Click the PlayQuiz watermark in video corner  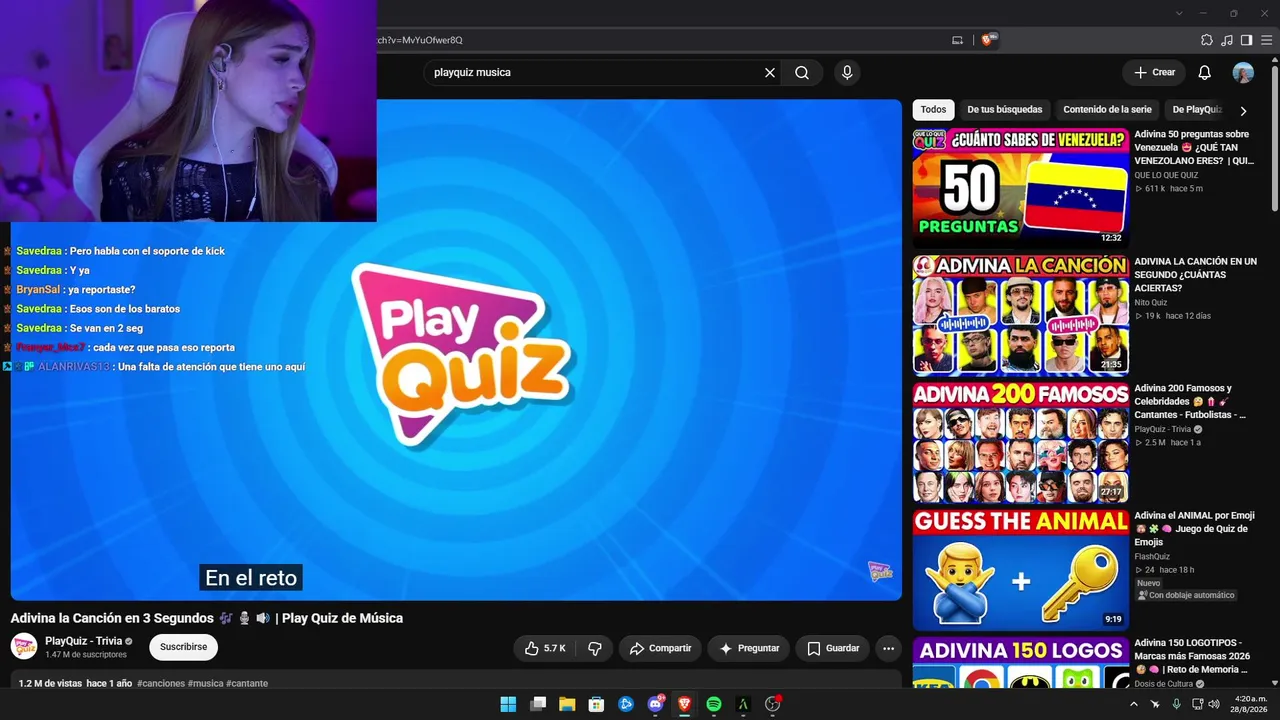click(880, 571)
